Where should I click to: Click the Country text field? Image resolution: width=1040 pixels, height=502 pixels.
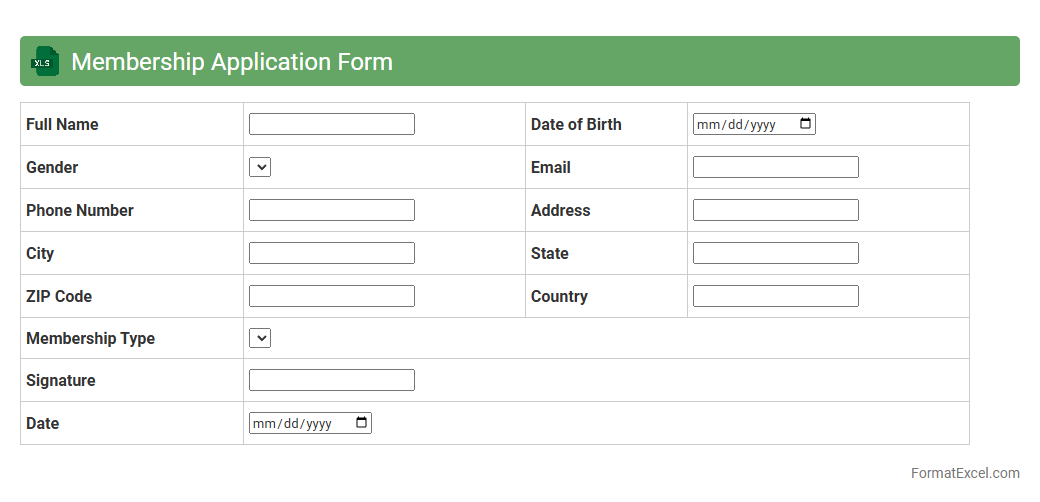775,296
